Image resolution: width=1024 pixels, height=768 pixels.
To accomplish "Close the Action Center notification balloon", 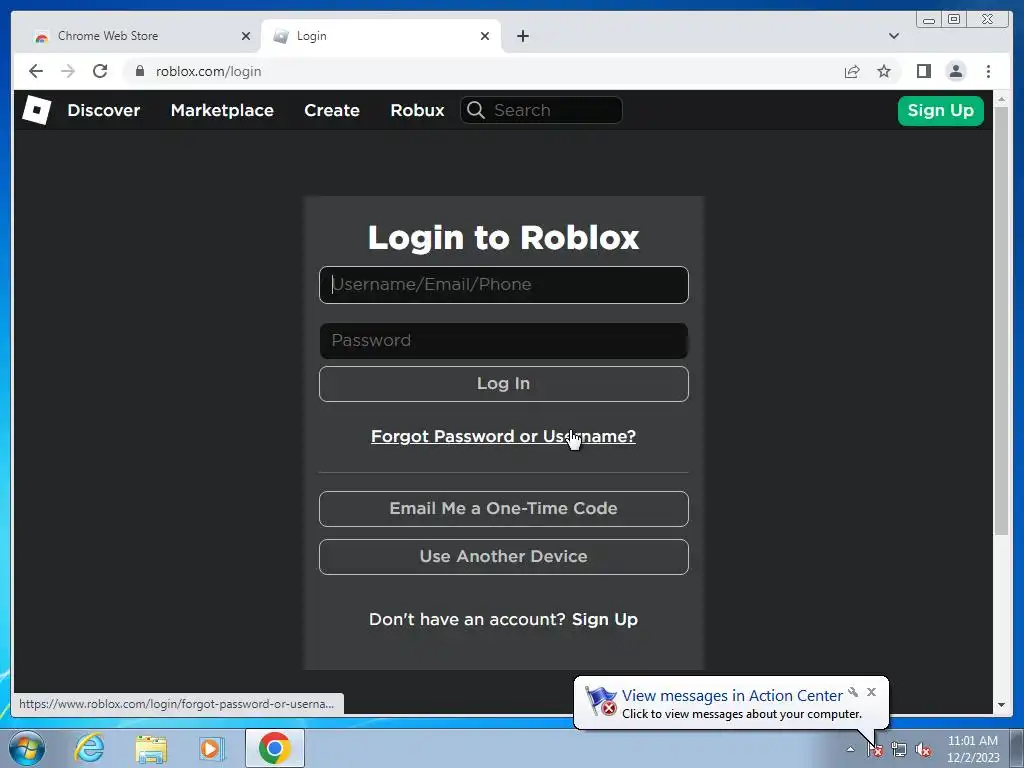I will point(871,692).
